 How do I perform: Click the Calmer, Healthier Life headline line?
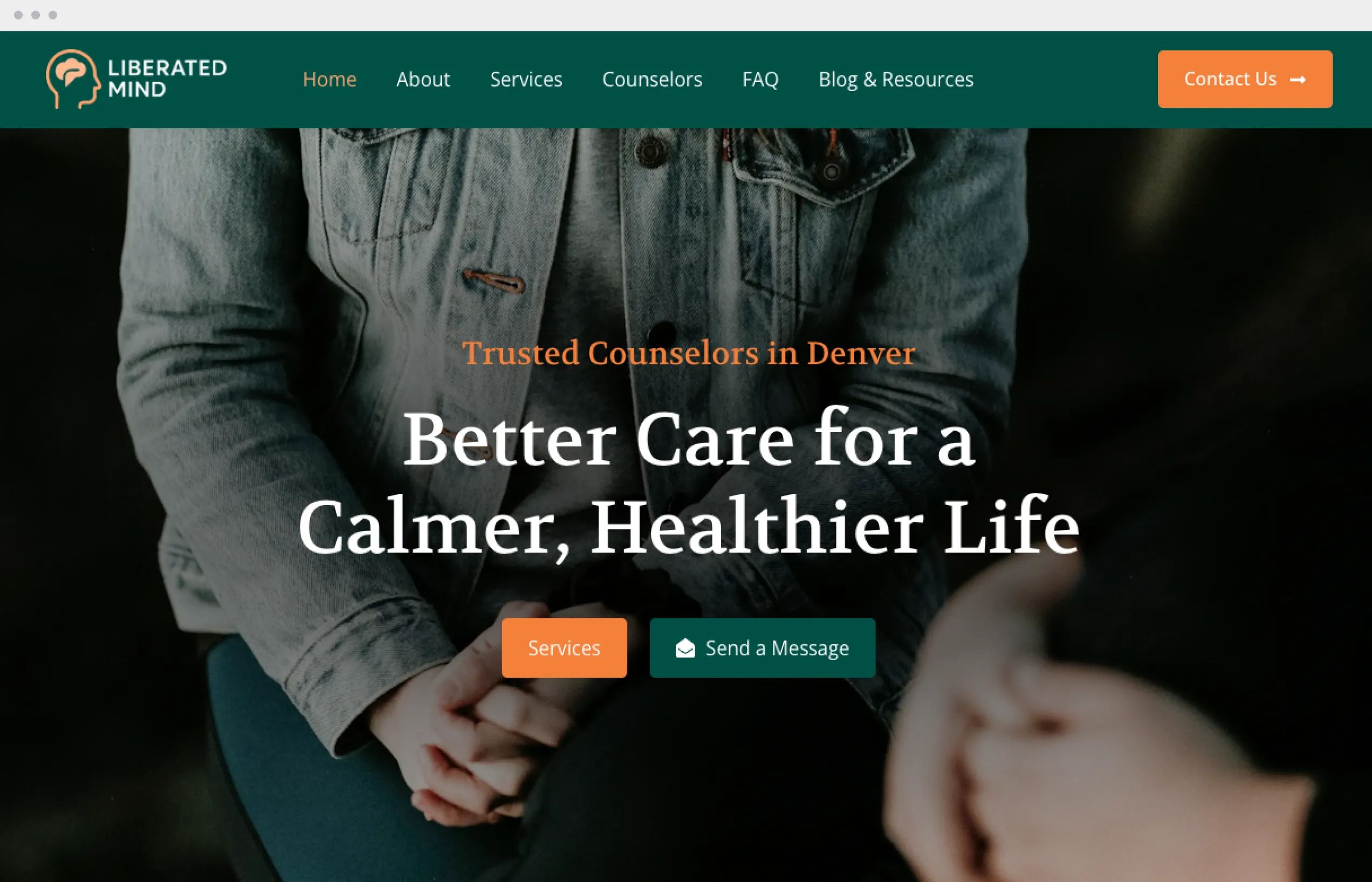(x=689, y=527)
